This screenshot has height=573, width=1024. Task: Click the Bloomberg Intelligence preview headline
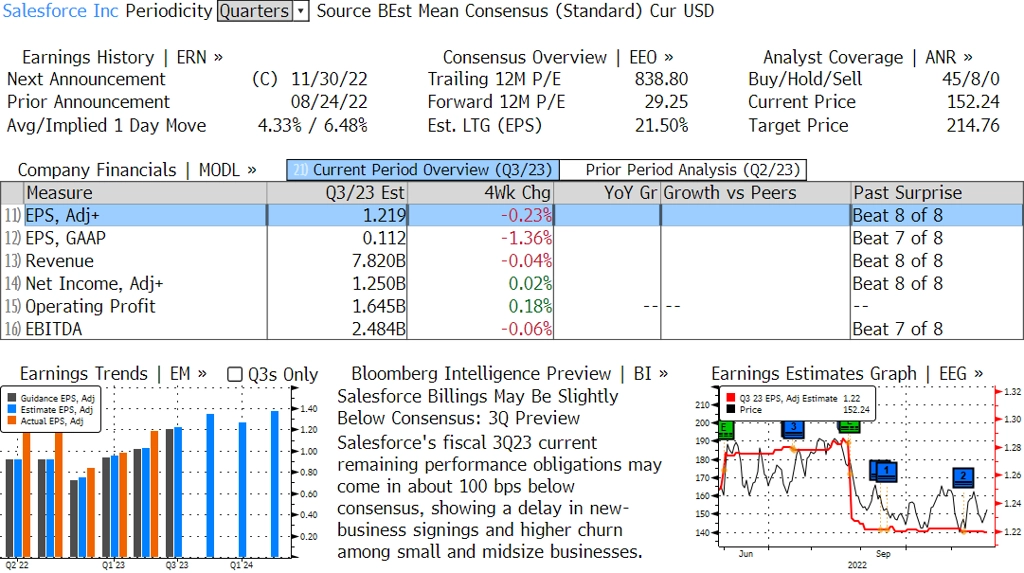(477, 407)
